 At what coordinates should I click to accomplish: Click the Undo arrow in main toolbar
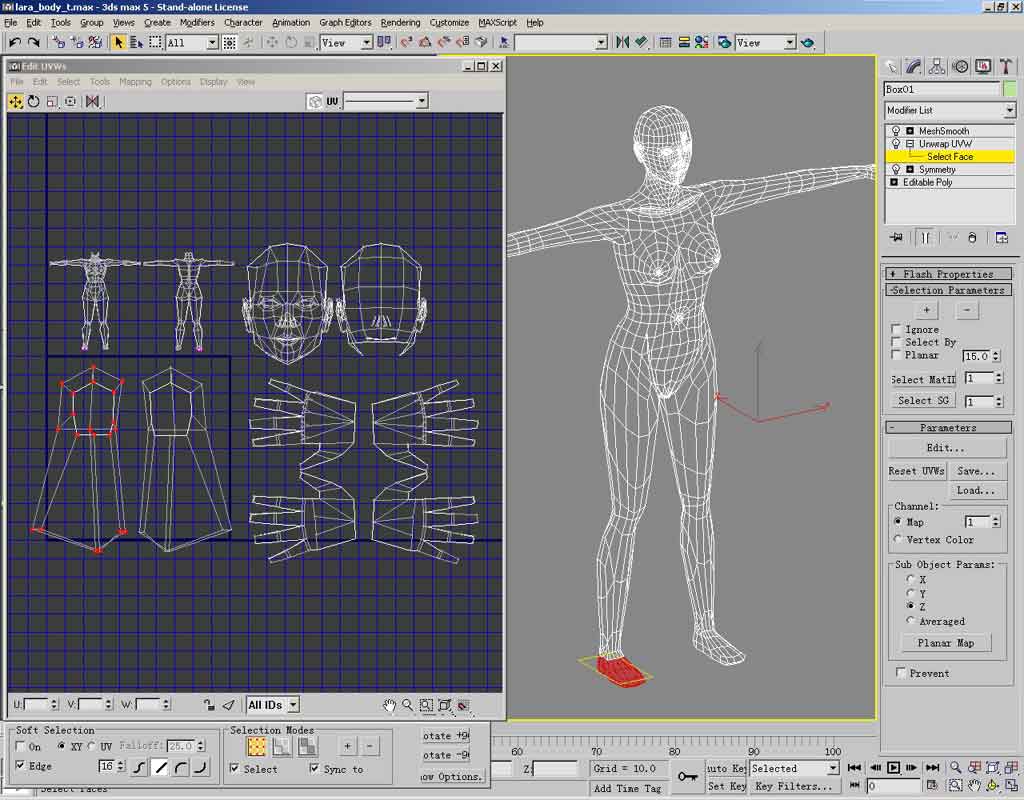pos(15,42)
